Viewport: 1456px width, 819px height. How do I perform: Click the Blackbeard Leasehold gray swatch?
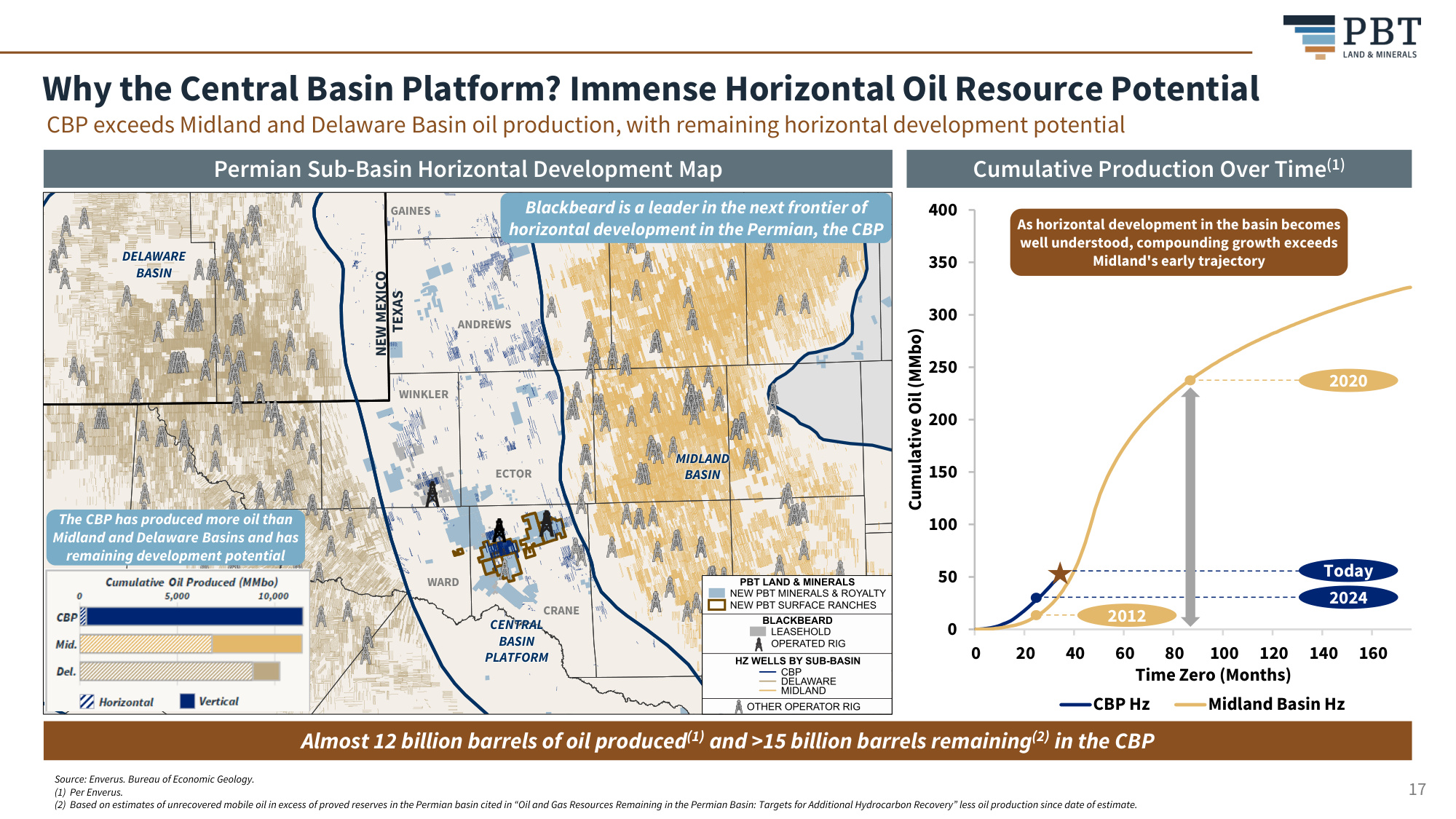(x=758, y=632)
